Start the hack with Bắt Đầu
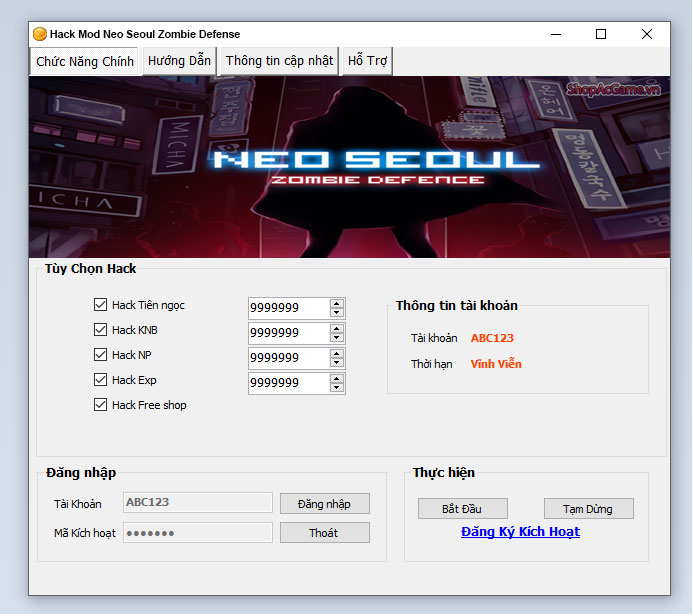 point(463,509)
